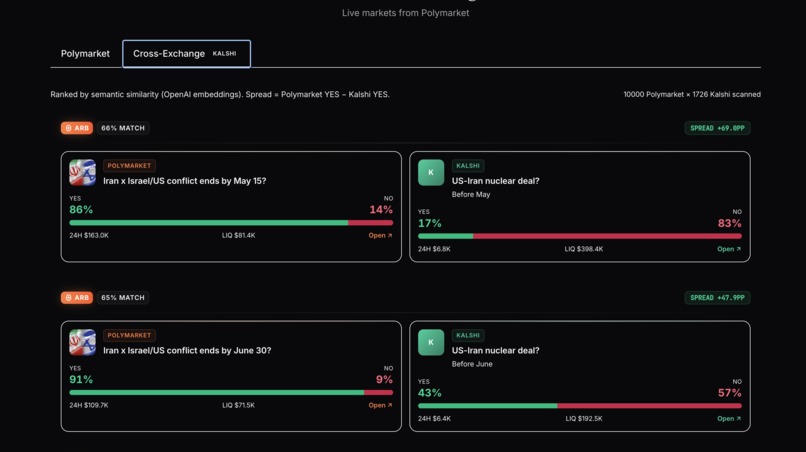Image resolution: width=806 pixels, height=452 pixels.
Task: Click the ARB badge above 65% match pair
Action: (x=77, y=298)
